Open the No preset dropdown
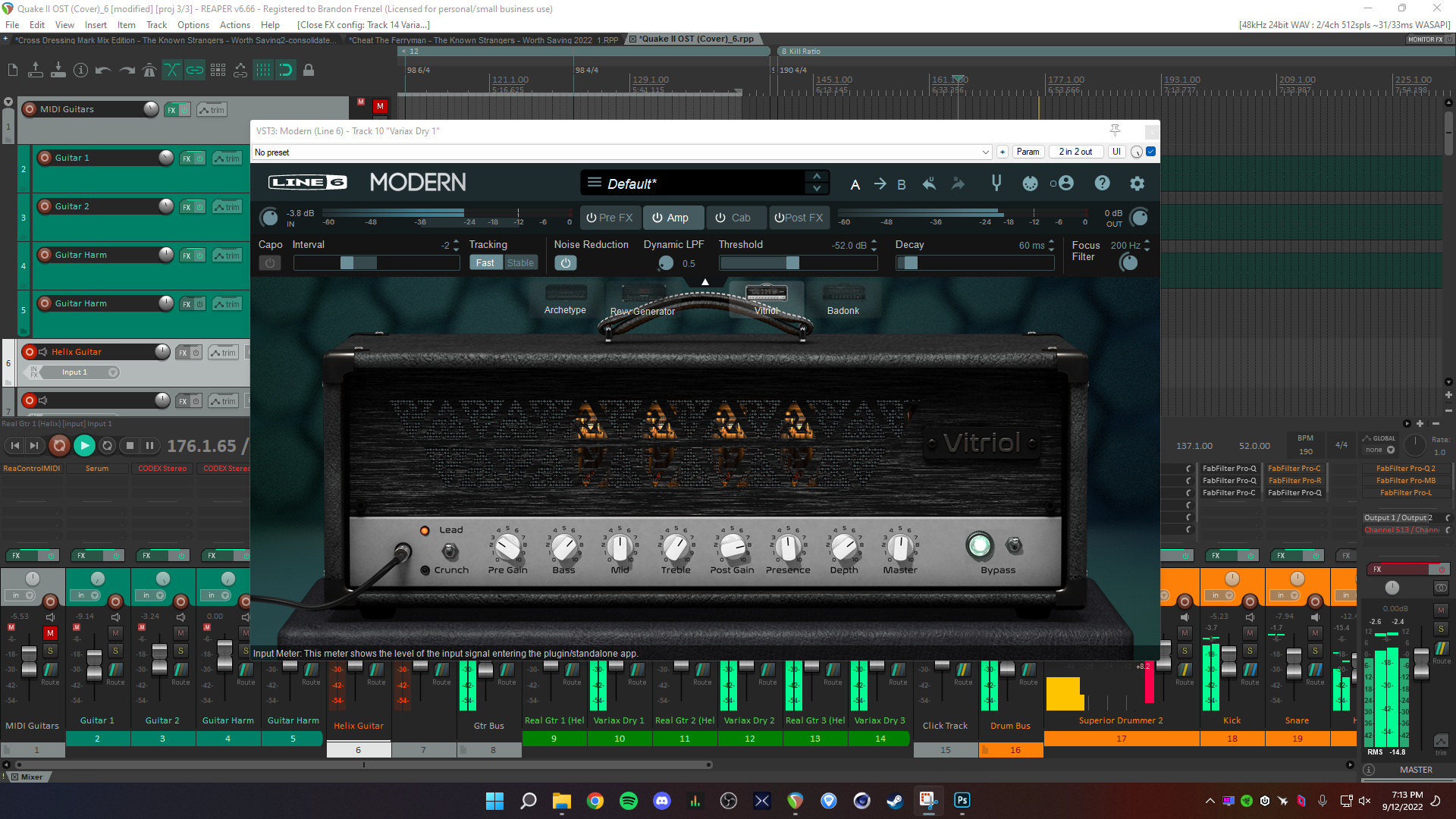 (622, 152)
